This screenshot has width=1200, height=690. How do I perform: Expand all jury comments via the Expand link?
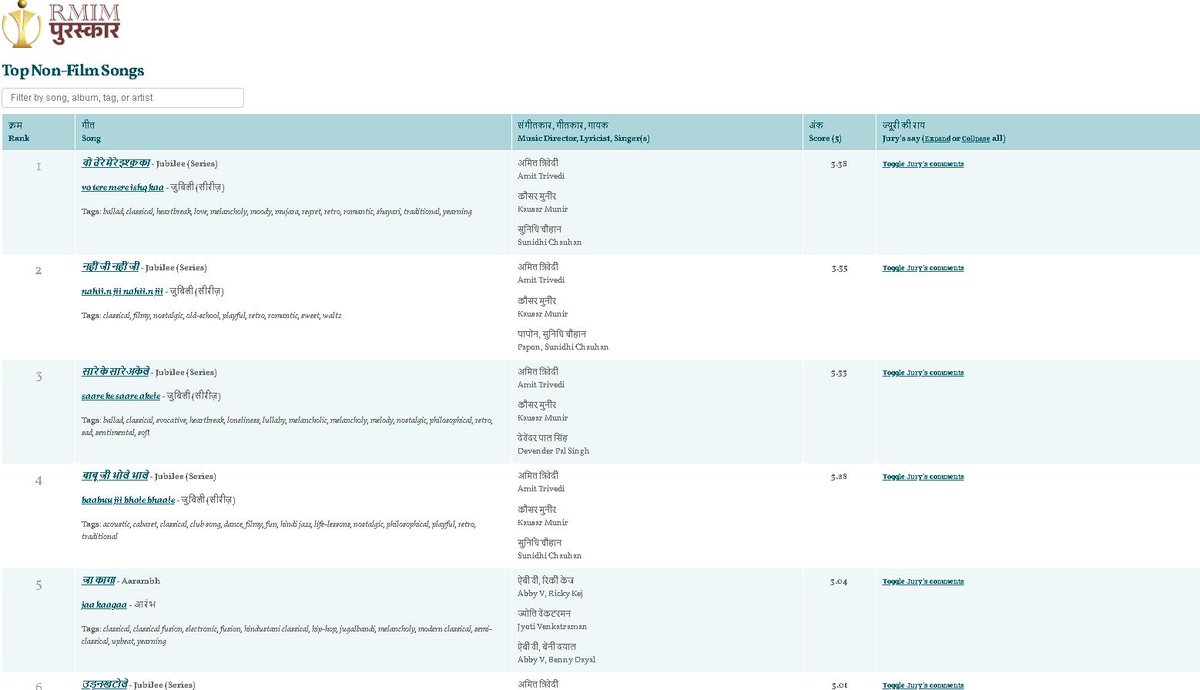[937, 138]
